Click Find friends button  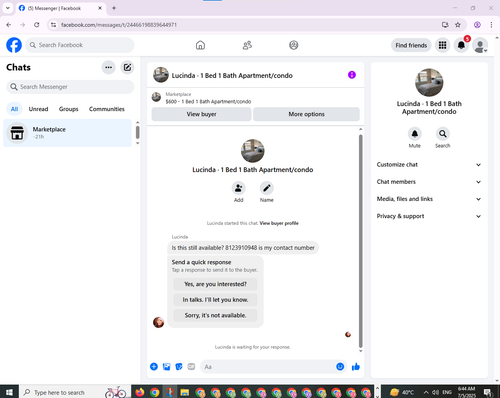(x=411, y=45)
